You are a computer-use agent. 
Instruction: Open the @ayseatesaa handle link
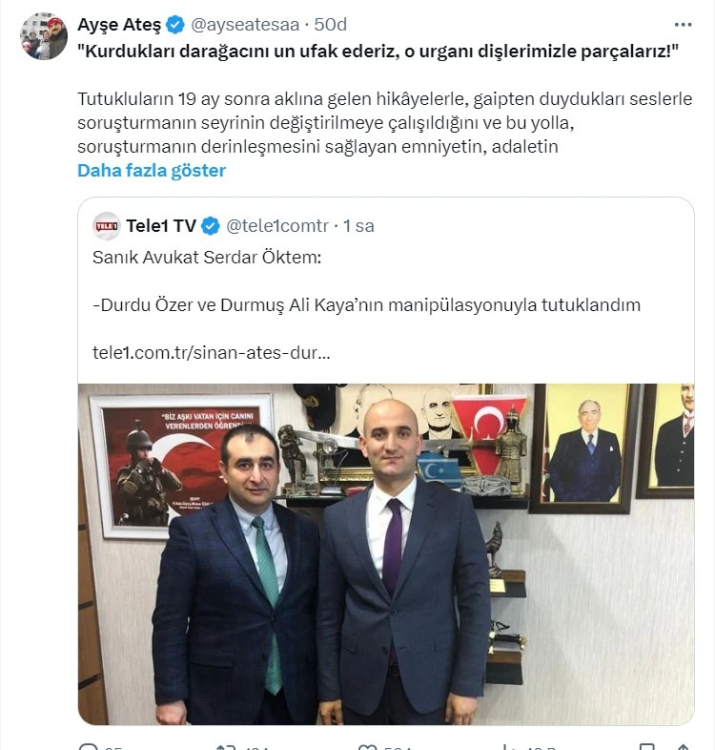245,25
